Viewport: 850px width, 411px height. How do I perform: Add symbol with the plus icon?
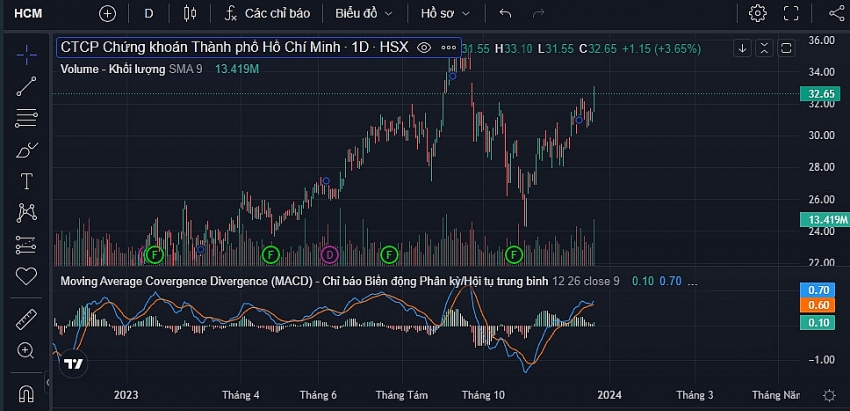tap(107, 14)
